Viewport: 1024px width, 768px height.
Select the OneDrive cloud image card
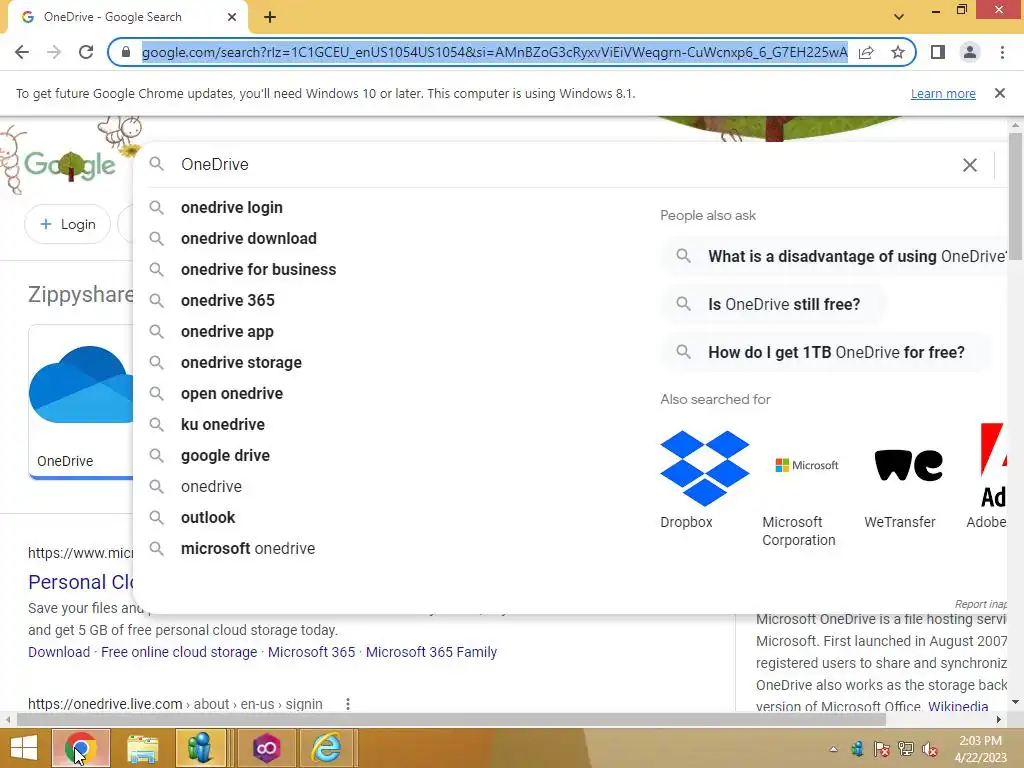click(81, 402)
